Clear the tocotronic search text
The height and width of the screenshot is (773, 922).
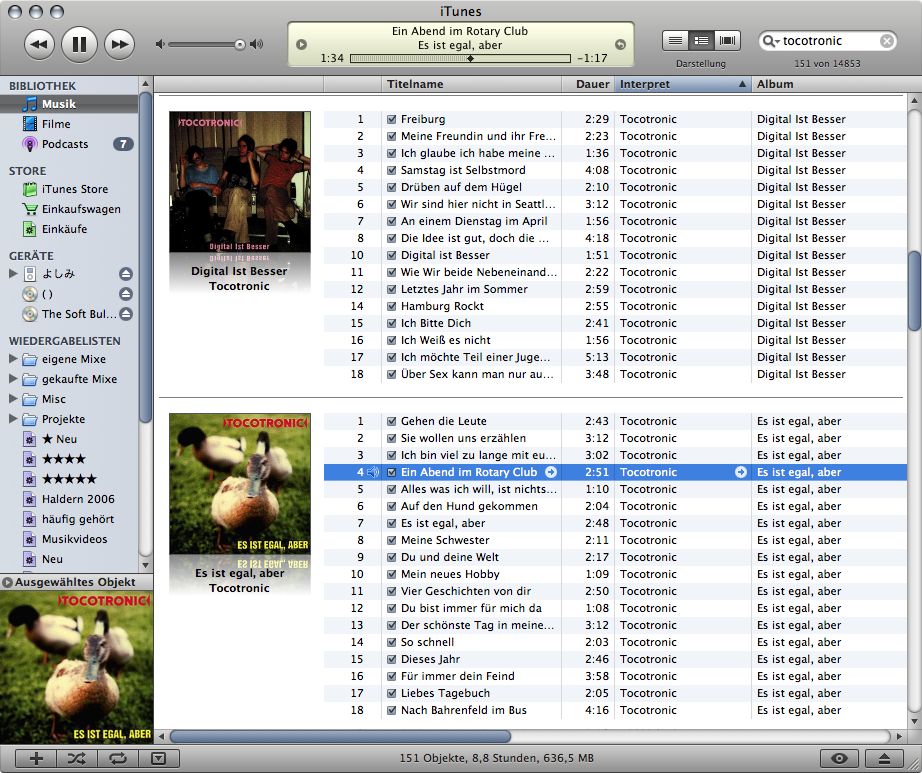tap(887, 41)
